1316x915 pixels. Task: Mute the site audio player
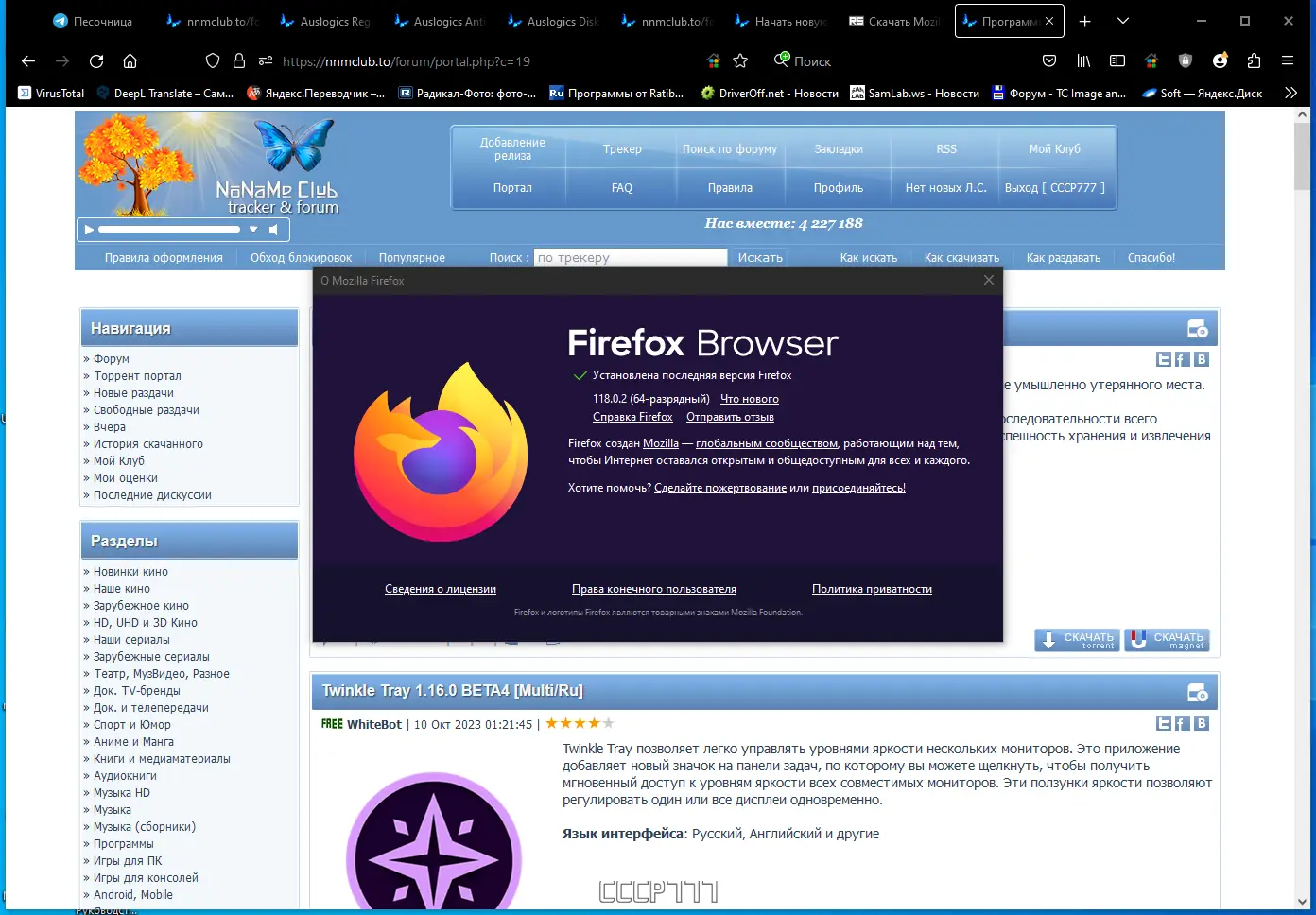click(273, 230)
